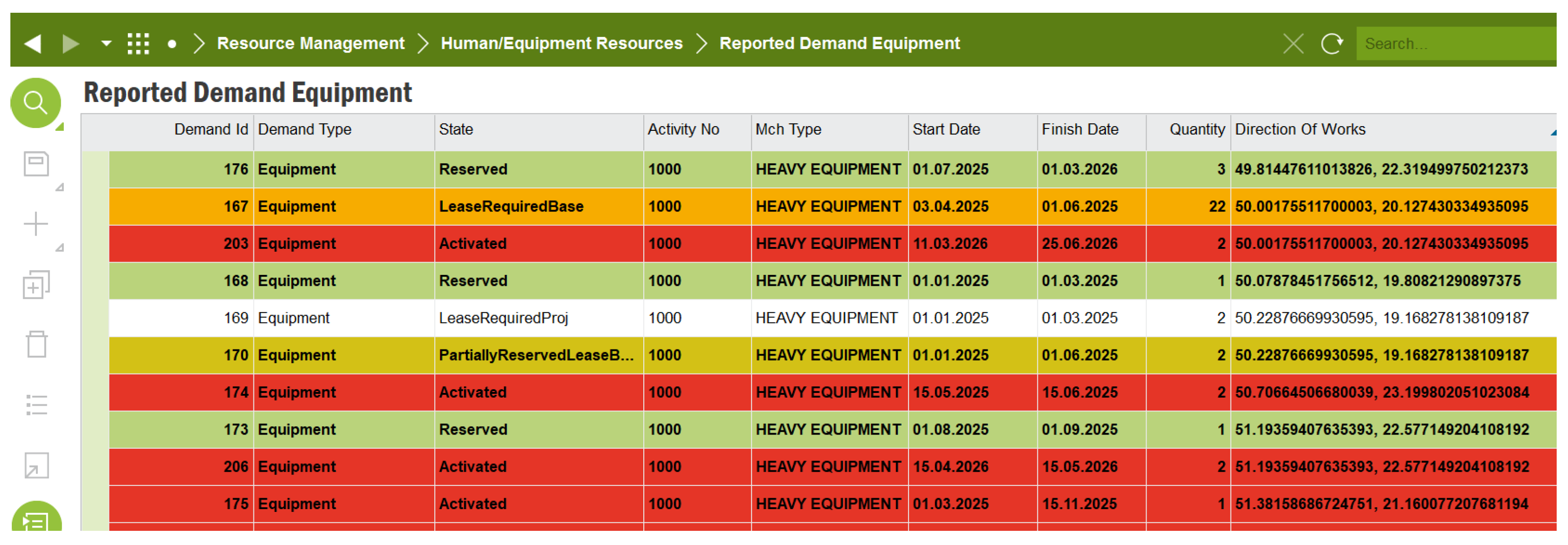Screen dimensions: 1568x545
Task: Click LeaseRequiredProj state cell
Action: point(539,318)
